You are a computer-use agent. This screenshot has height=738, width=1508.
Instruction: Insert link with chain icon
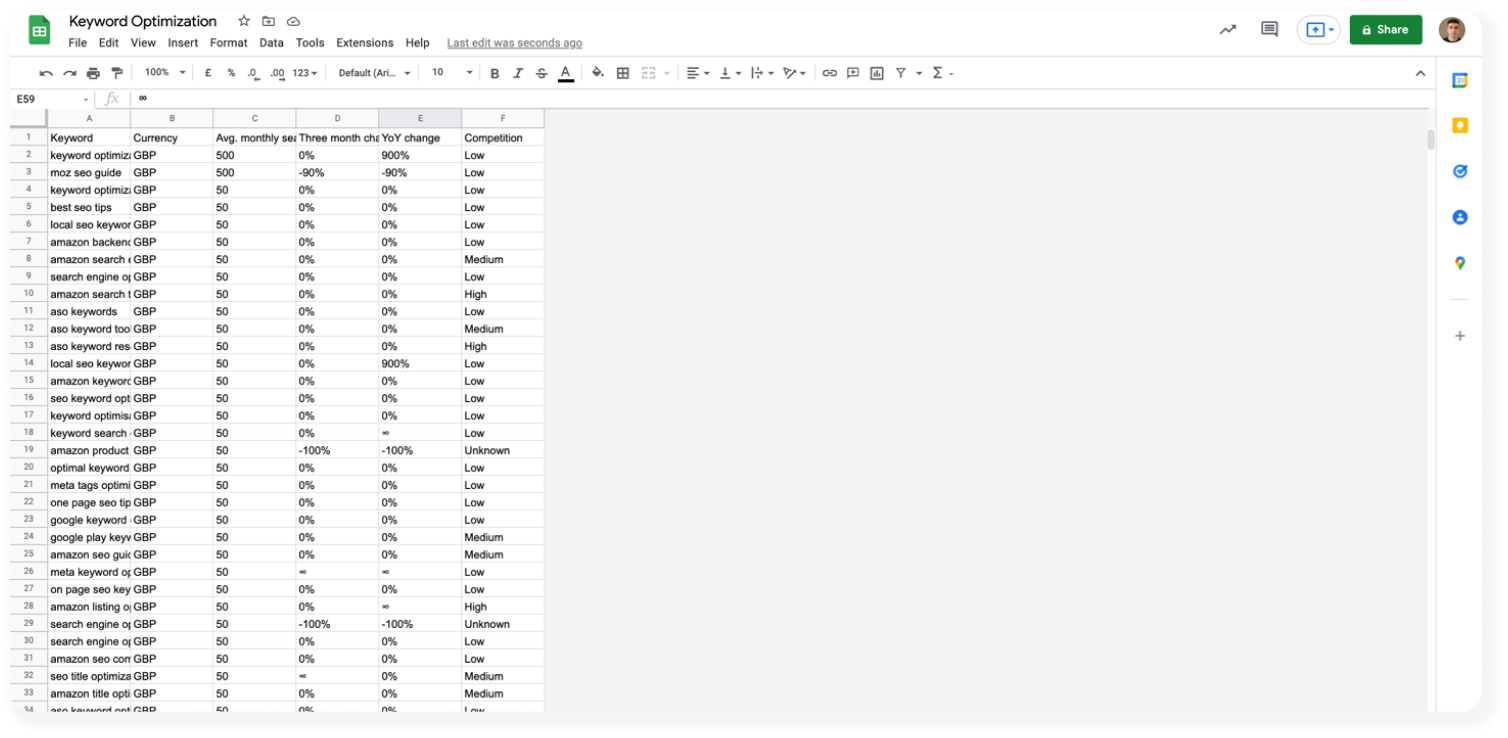(x=829, y=73)
